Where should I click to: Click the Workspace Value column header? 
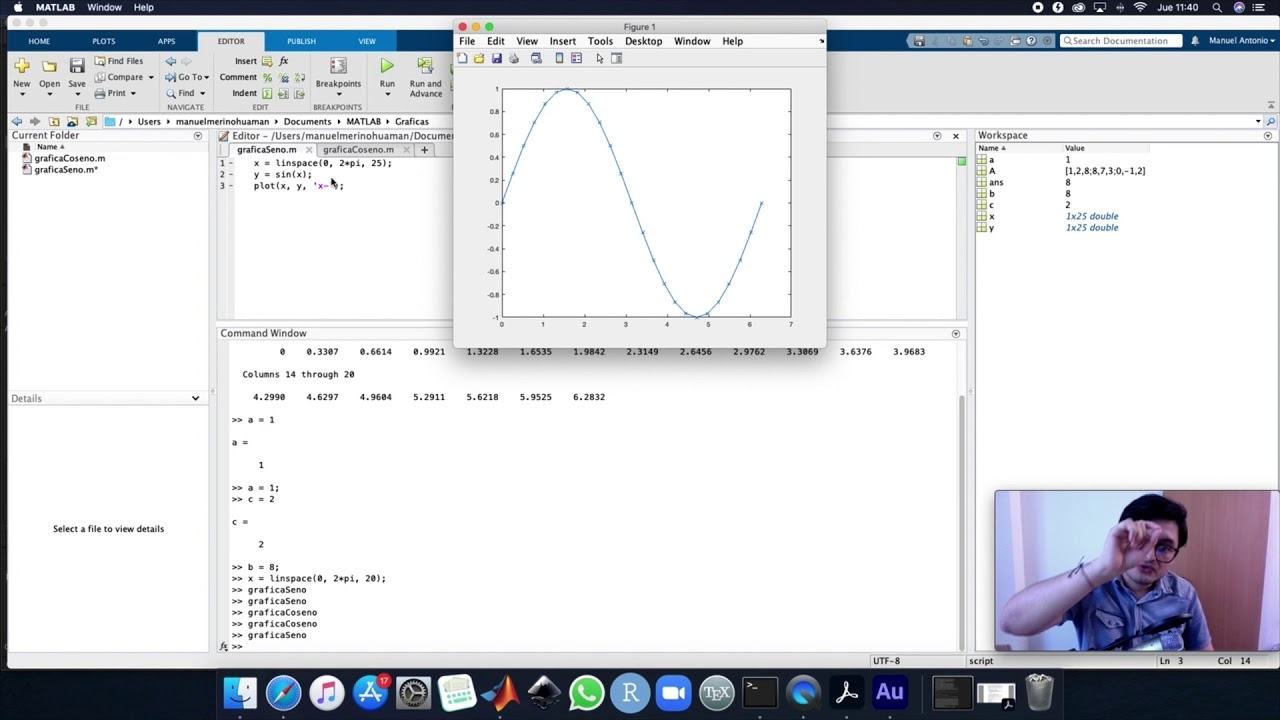[x=1105, y=148]
